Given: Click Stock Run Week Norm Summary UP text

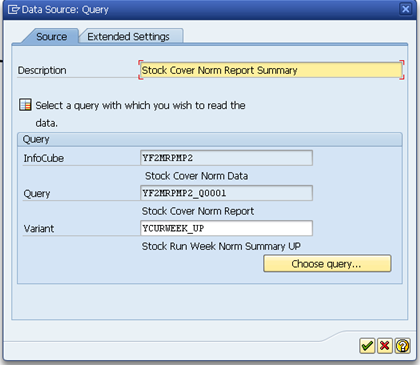Looking at the screenshot, I should [x=221, y=246].
